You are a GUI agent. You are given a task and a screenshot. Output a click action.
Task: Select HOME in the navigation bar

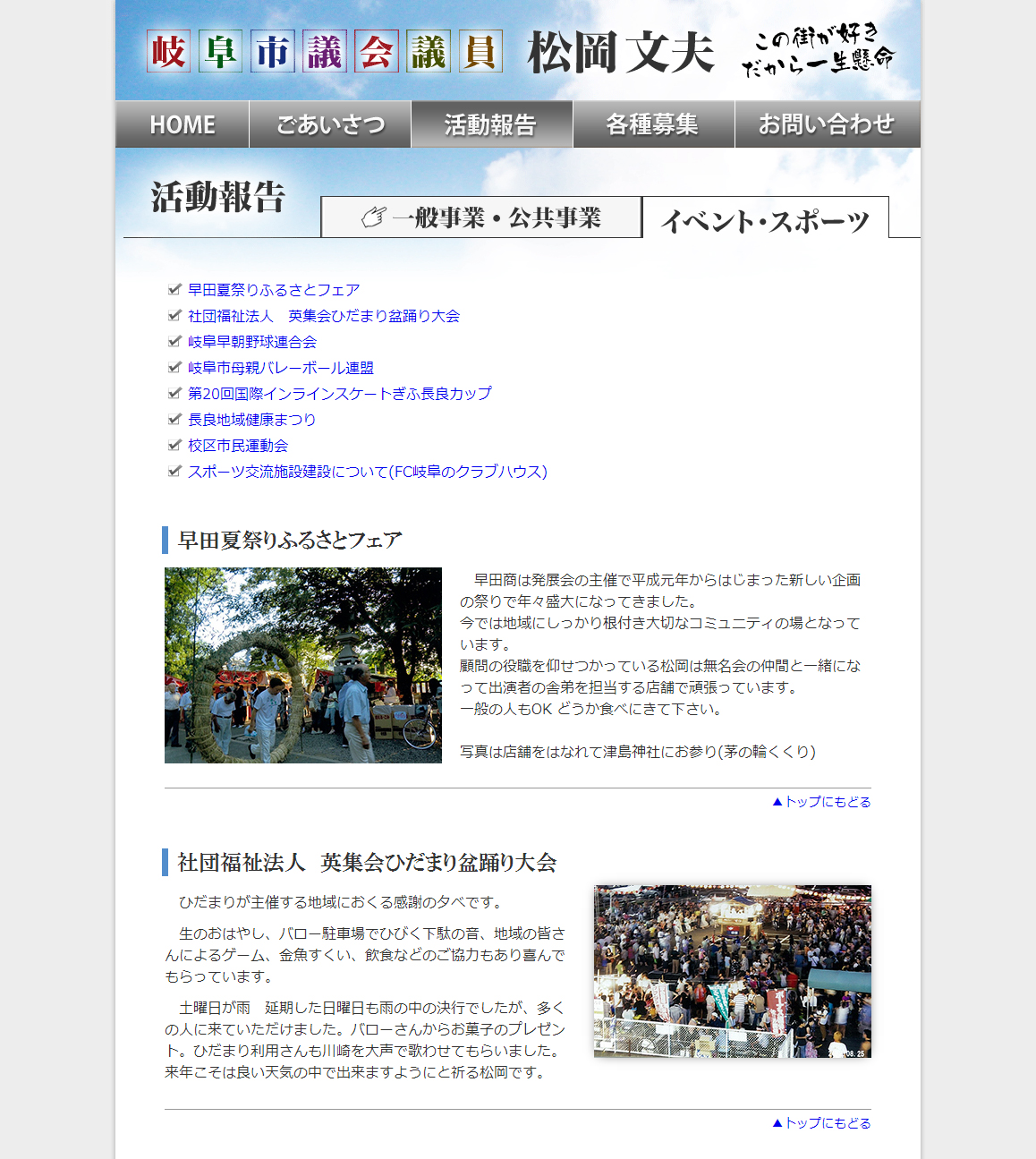[183, 124]
